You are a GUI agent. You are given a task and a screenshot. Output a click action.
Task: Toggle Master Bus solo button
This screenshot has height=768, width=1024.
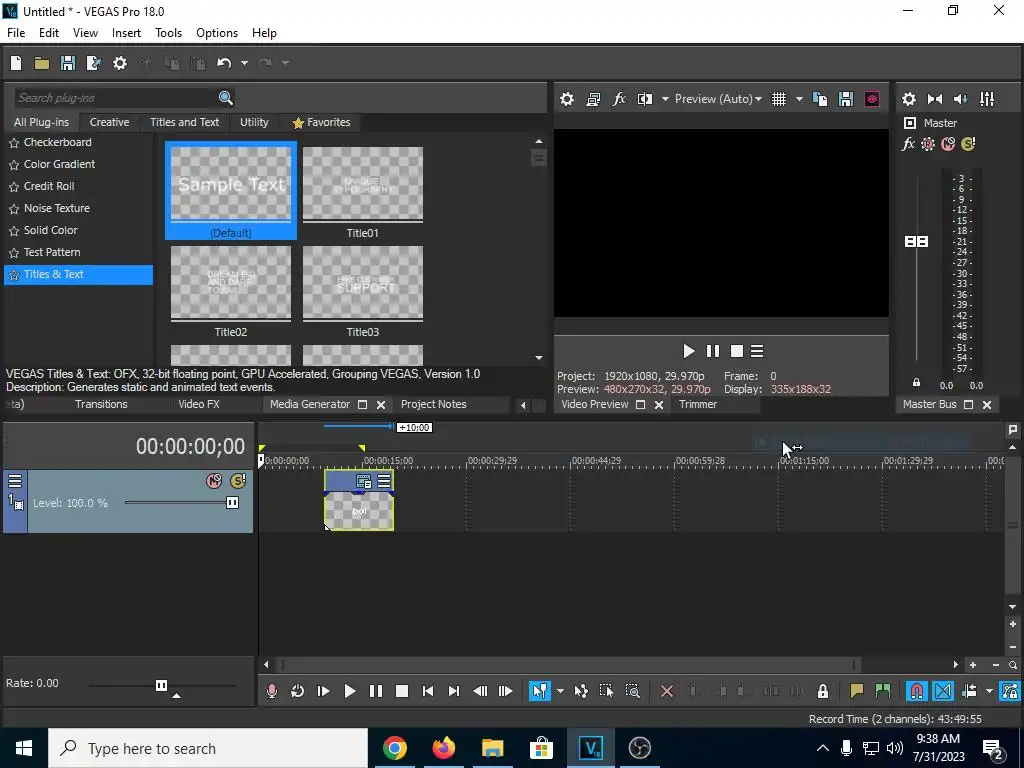(x=968, y=144)
